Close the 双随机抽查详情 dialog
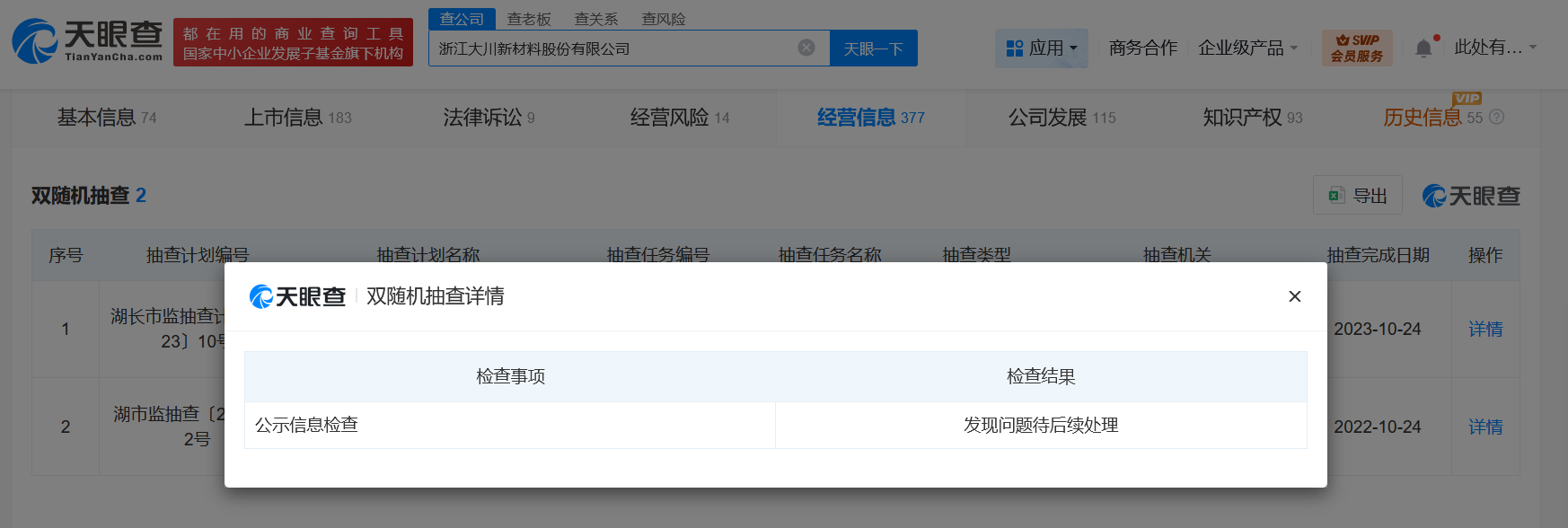Image resolution: width=1568 pixels, height=528 pixels. 1294,296
